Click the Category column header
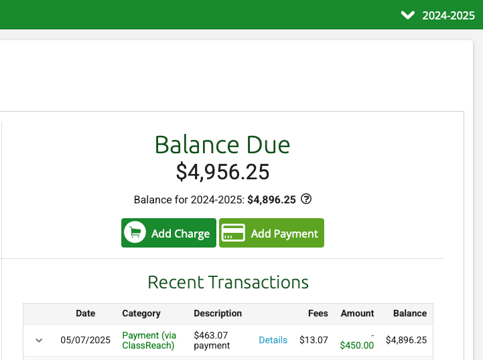Screen dimensions: 483x360 point(141,313)
